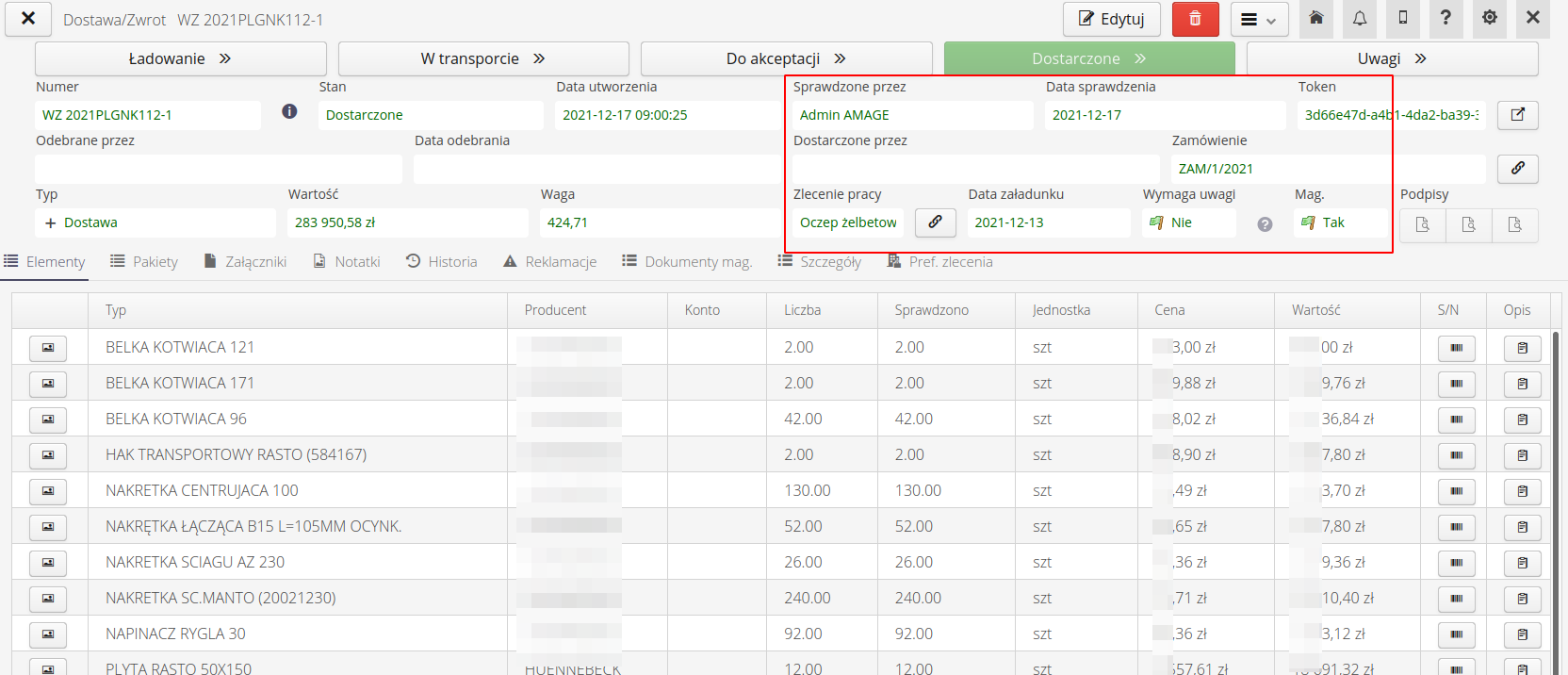Click the Edytuj button
The image size is (1568, 675).
coord(1111,19)
